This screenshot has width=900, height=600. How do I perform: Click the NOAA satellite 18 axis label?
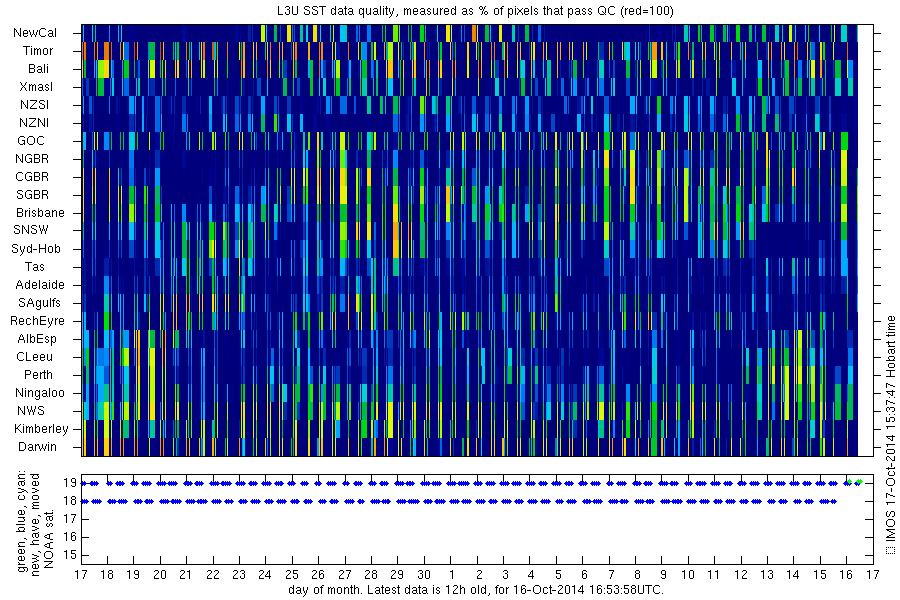pos(69,501)
